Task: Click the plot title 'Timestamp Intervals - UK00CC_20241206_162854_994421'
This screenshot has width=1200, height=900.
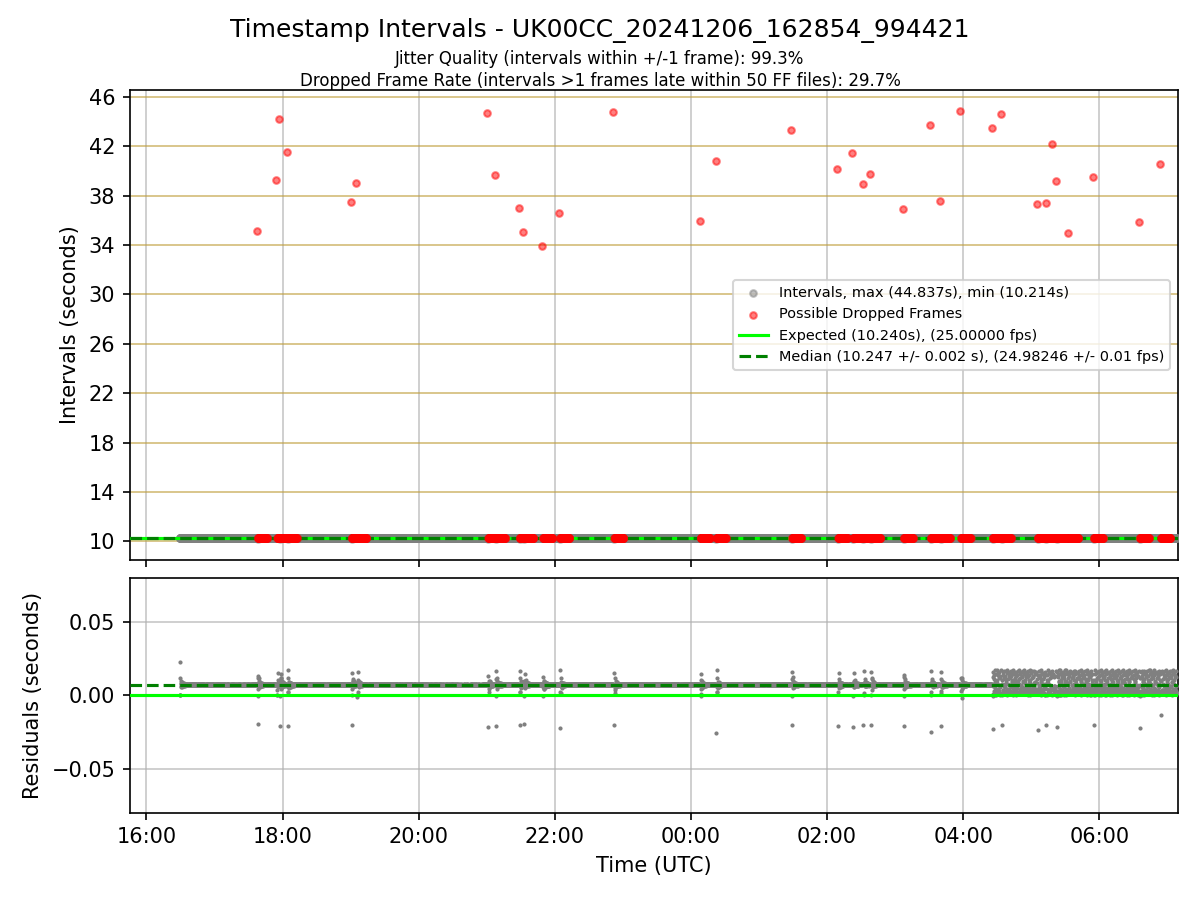Action: (x=599, y=29)
